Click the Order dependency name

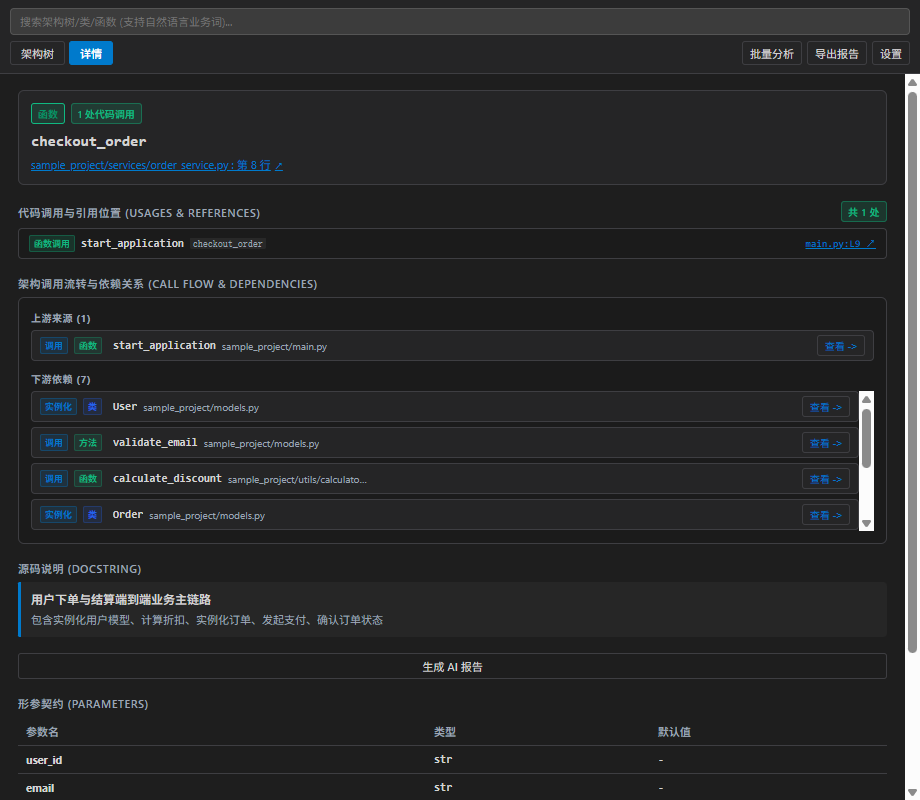click(x=128, y=514)
